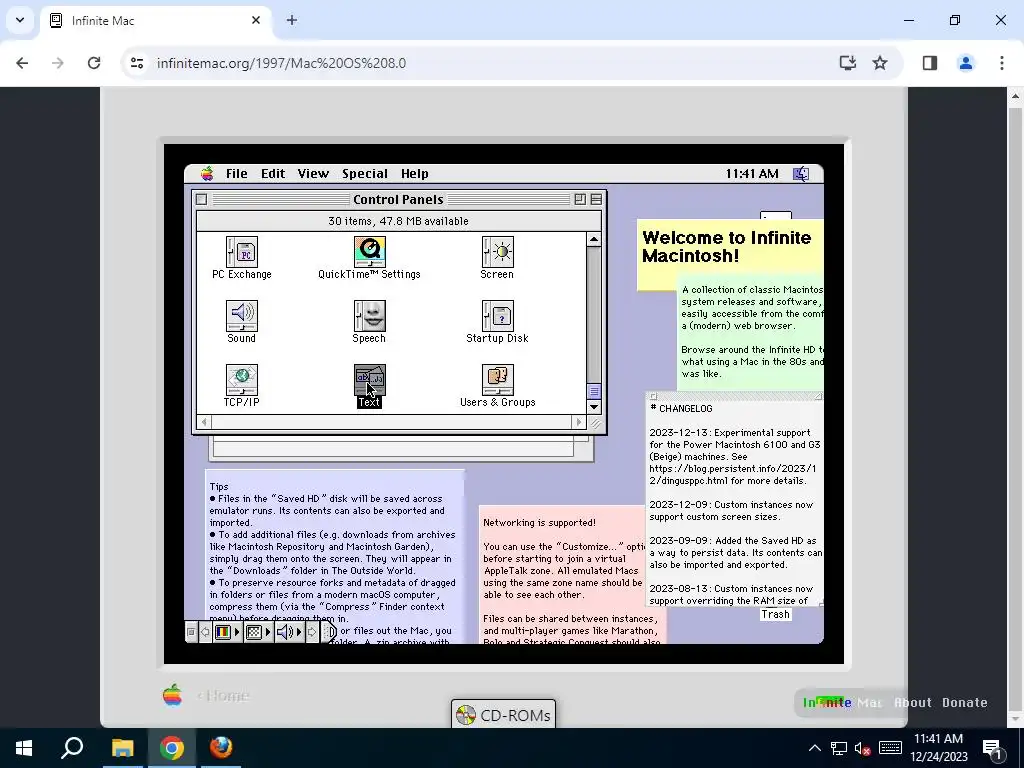Screen dimensions: 1024x768
Task: Open Chrome profile avatar
Action: [x=965, y=63]
